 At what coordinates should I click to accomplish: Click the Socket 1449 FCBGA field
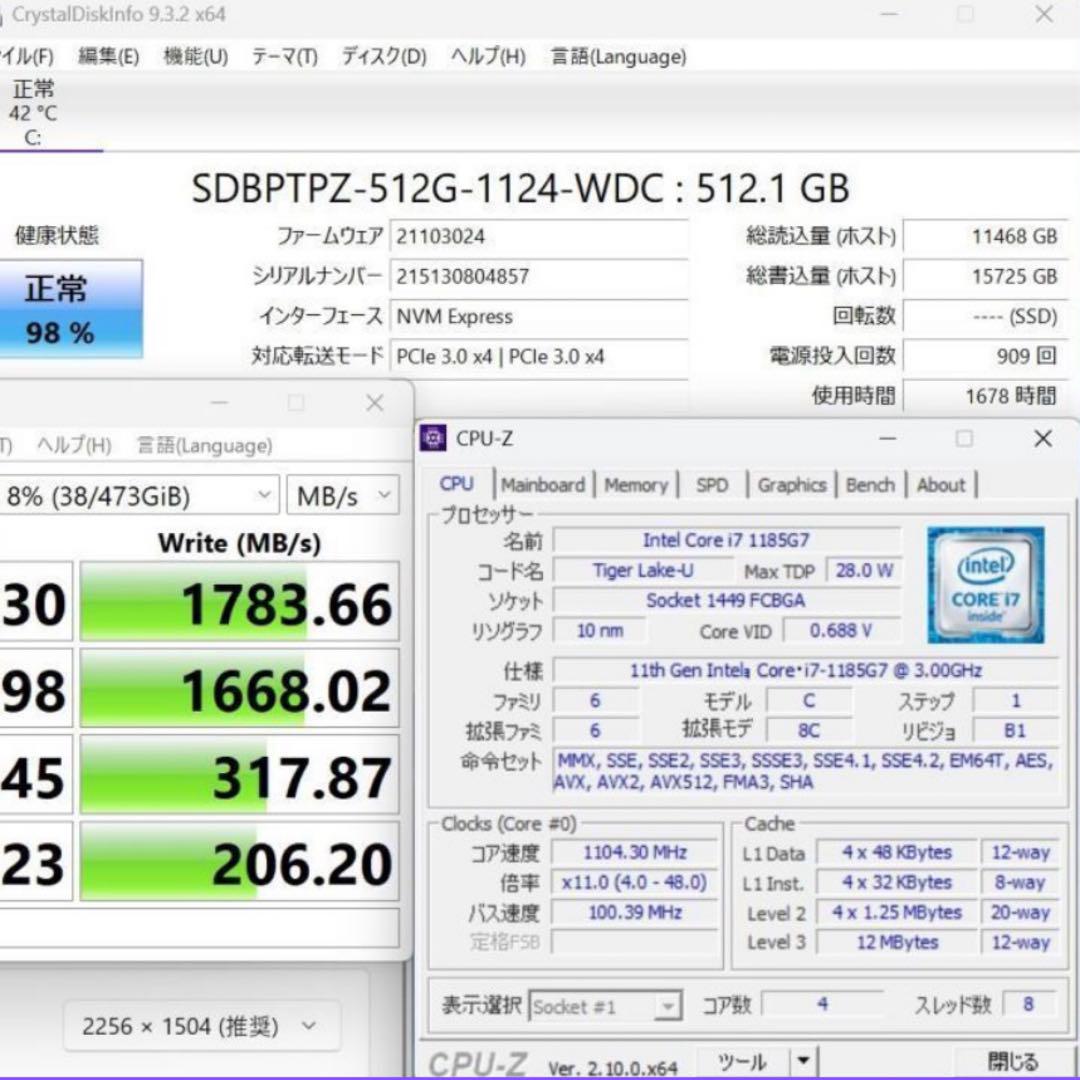[x=727, y=601]
